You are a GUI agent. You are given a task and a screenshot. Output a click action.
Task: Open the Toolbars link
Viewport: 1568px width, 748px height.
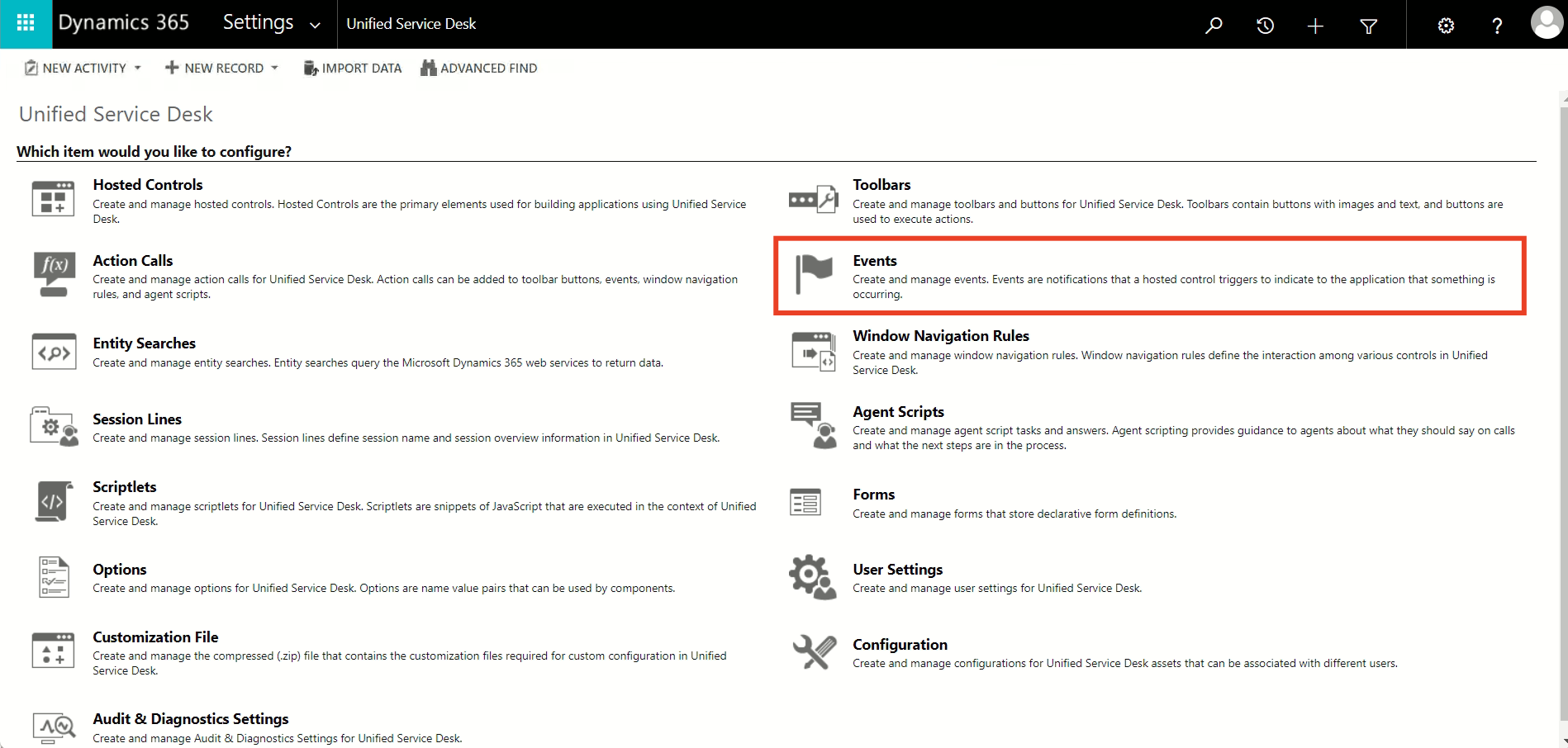coord(881,185)
